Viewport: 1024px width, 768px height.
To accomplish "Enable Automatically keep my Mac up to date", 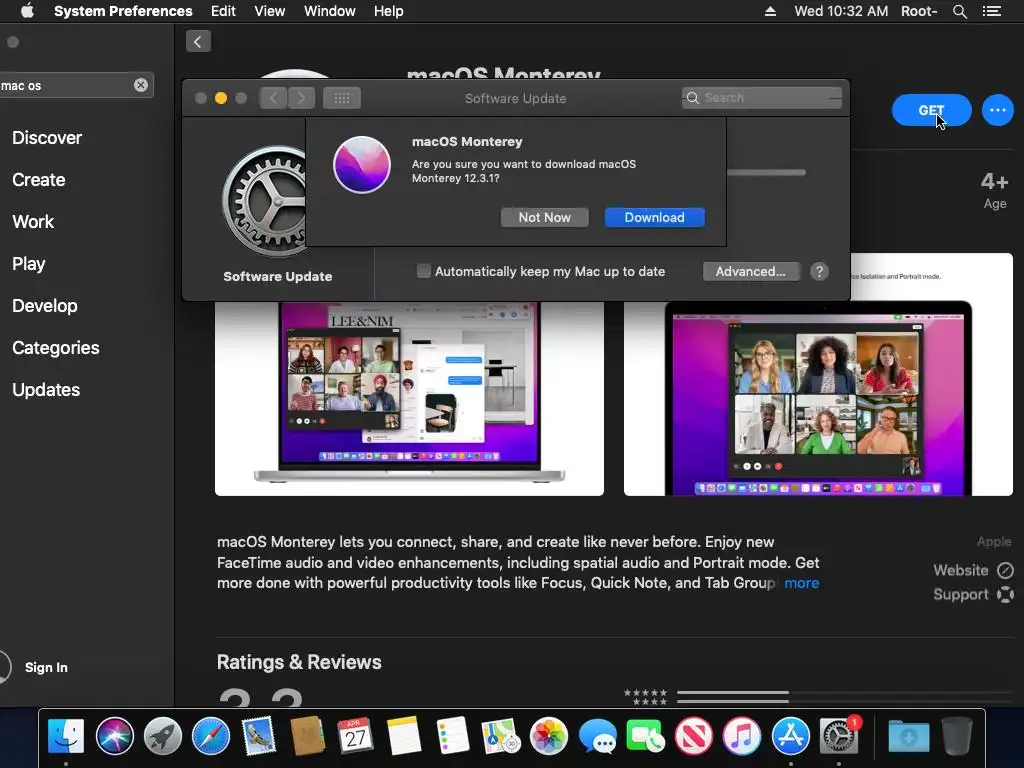I will tap(424, 271).
